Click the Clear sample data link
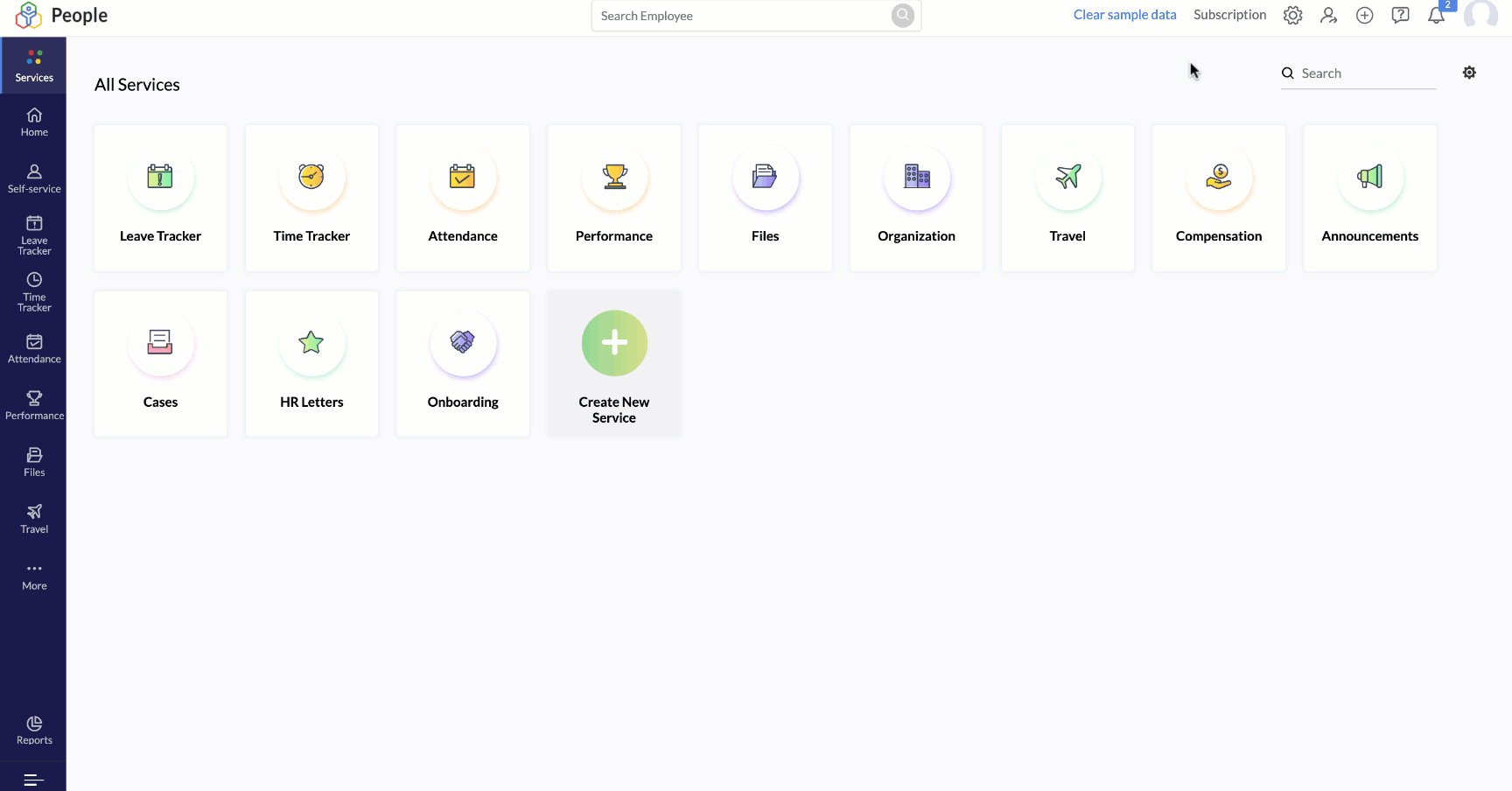The height and width of the screenshot is (791, 1512). click(x=1124, y=15)
